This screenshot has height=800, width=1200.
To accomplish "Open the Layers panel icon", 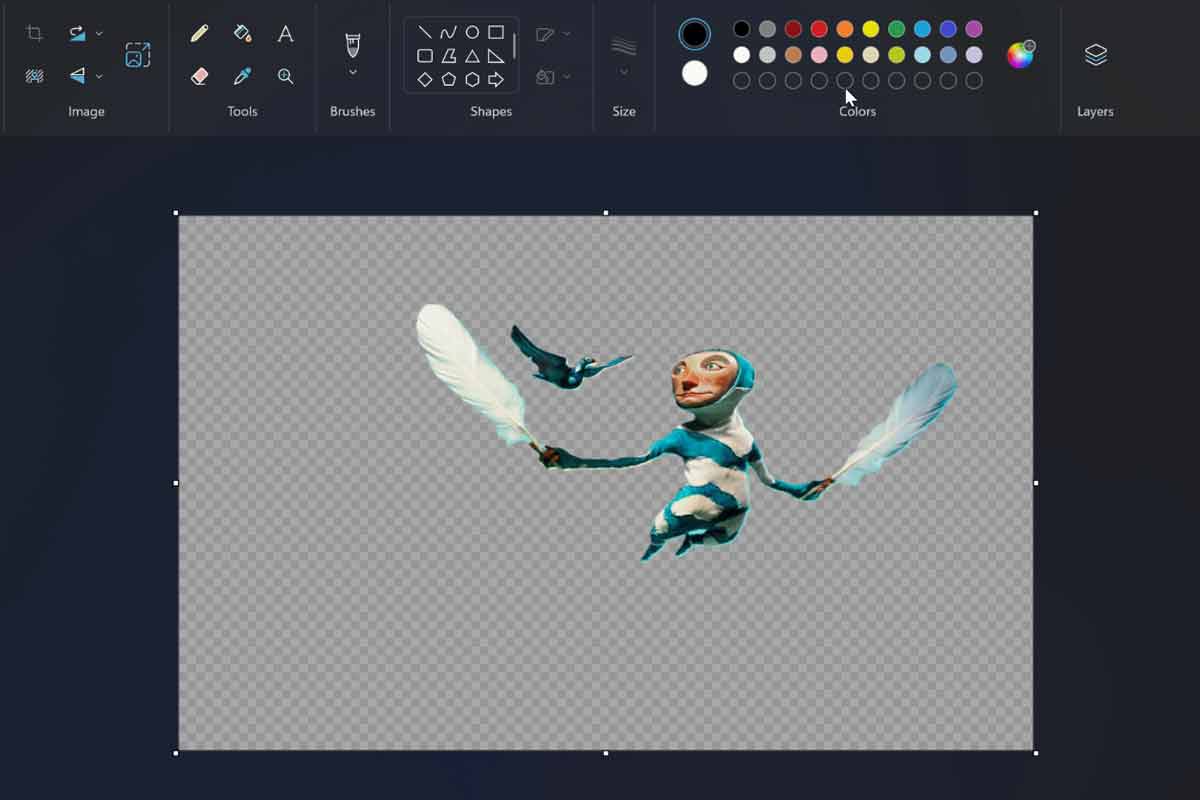I will coord(1096,54).
